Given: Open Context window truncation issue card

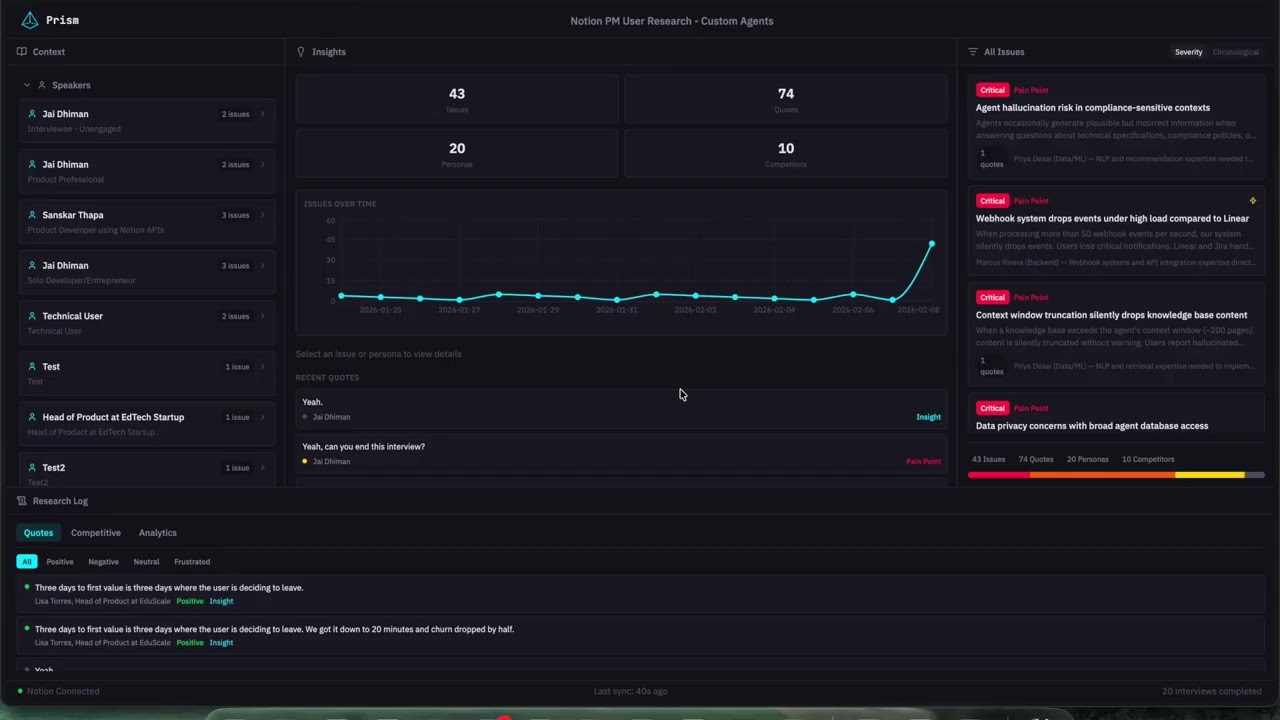Looking at the screenshot, I should (1116, 336).
